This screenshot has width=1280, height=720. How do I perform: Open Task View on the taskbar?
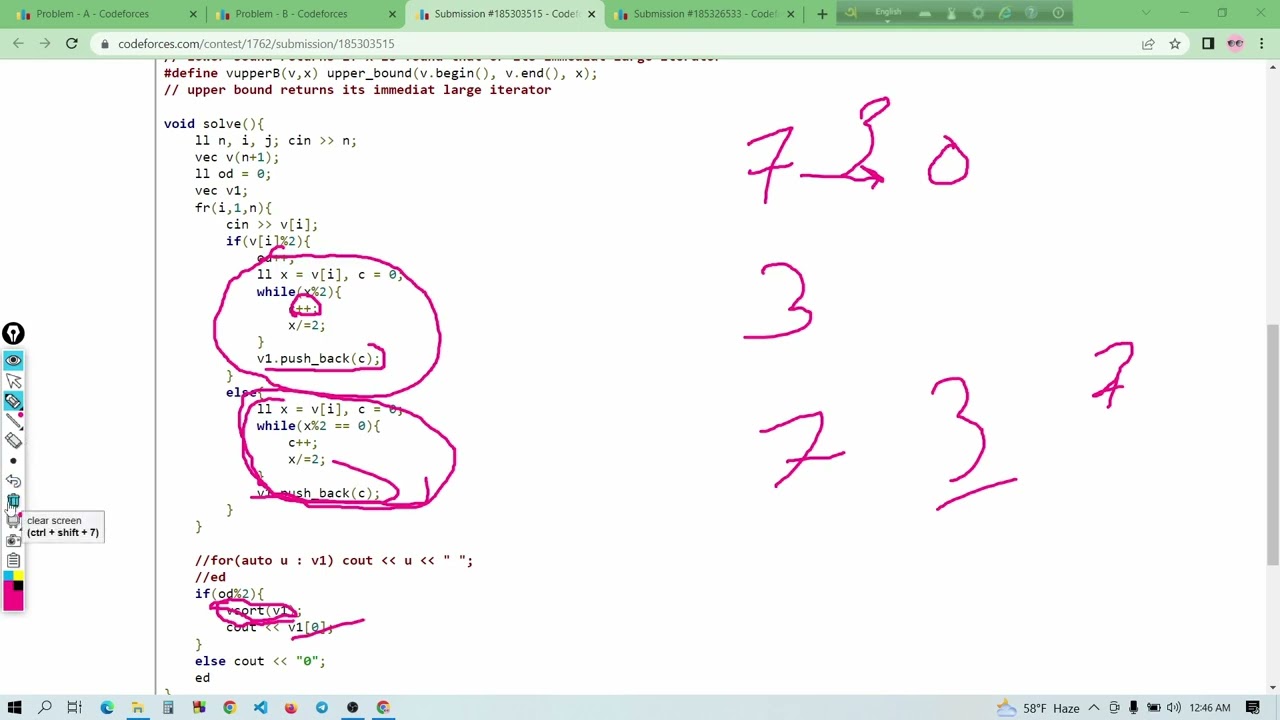click(x=75, y=708)
